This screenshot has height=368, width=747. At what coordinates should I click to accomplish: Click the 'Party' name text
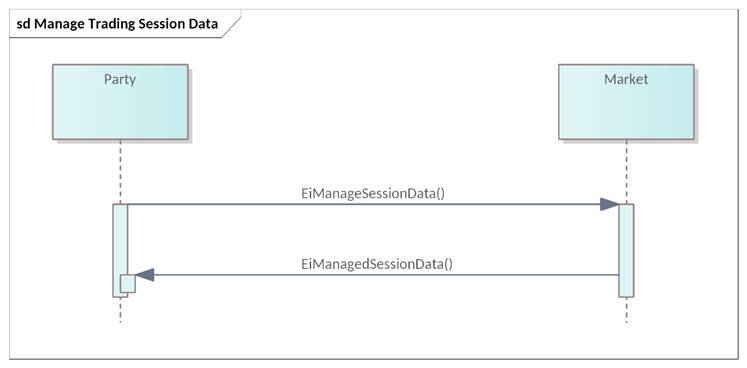pos(120,79)
